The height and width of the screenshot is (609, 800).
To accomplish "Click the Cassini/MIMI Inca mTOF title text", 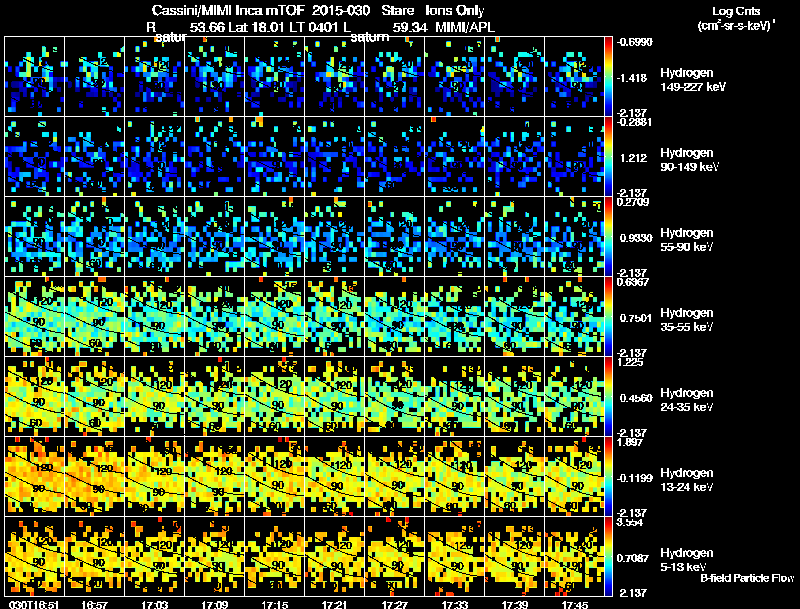I will click(228, 10).
